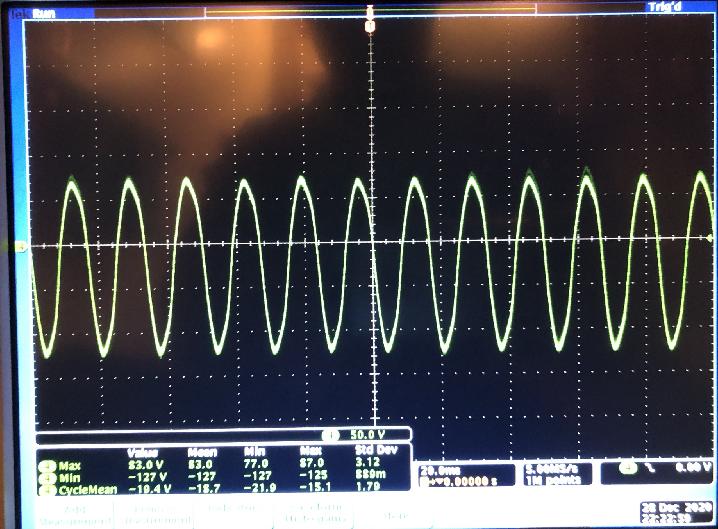Select the channel 1 ground reference marker on the left edge
Viewport: 718px width, 529px height.
pos(21,247)
